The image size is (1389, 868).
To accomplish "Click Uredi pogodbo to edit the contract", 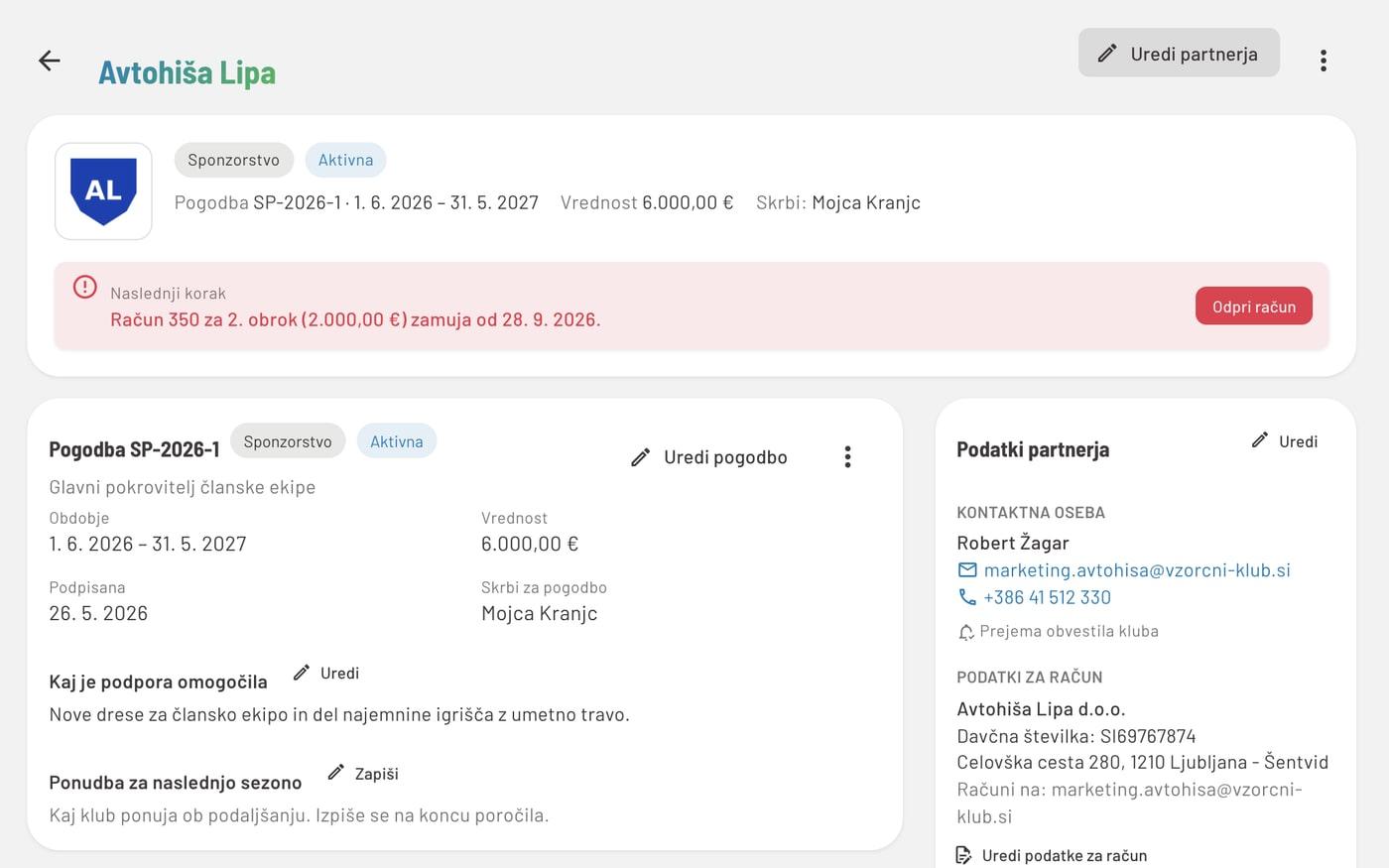I will click(709, 457).
